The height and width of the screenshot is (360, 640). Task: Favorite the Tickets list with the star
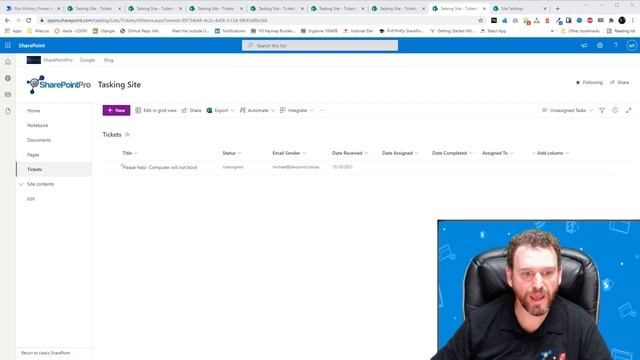coord(127,134)
